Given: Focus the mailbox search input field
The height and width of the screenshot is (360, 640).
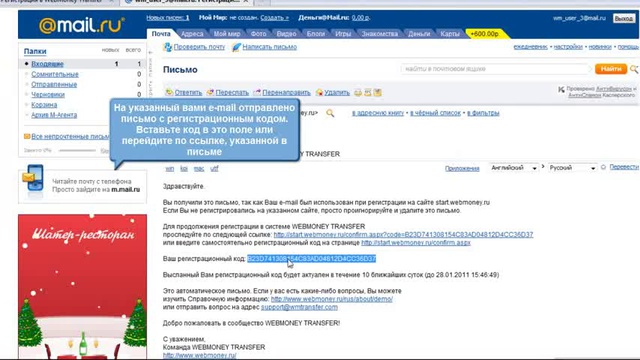Looking at the screenshot, I should pos(496,69).
